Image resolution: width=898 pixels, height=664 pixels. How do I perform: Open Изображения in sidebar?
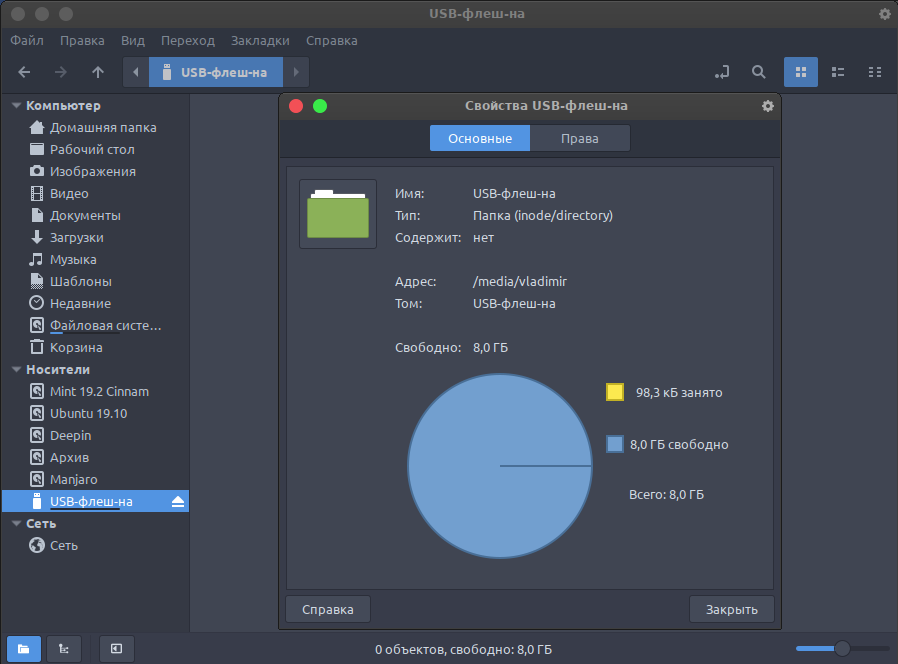(x=95, y=171)
